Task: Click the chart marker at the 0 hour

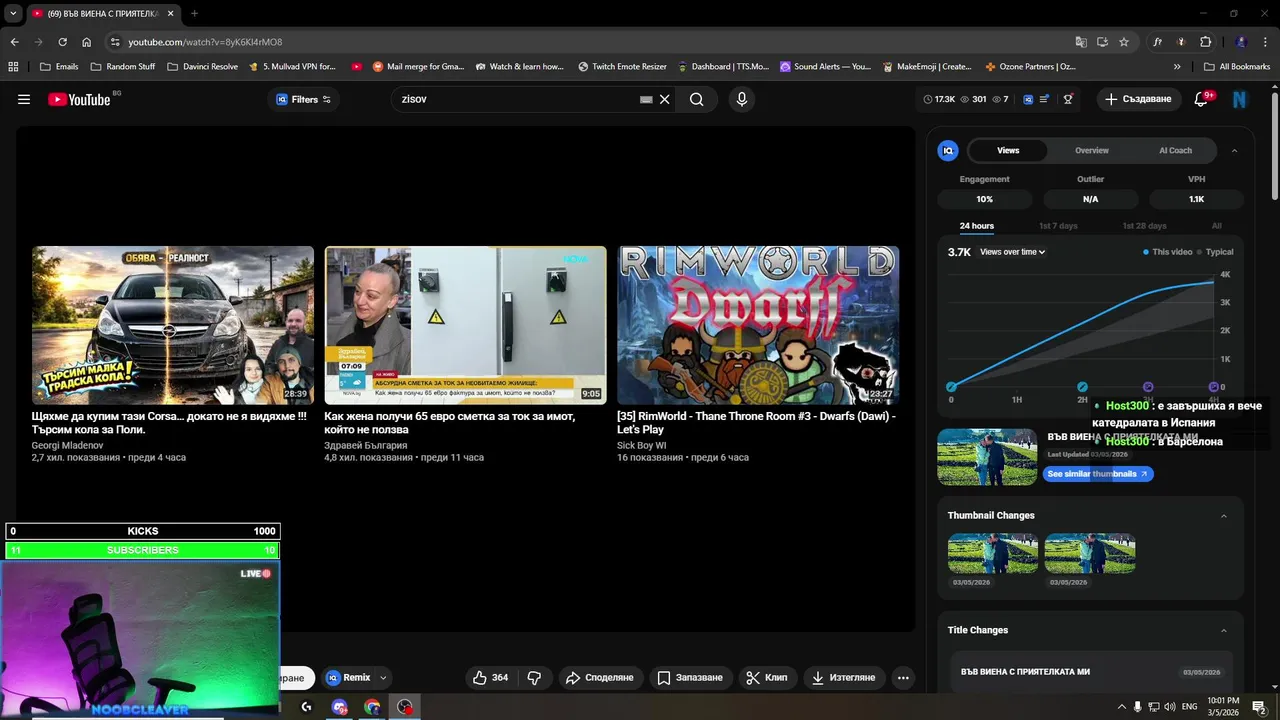Action: (x=951, y=387)
